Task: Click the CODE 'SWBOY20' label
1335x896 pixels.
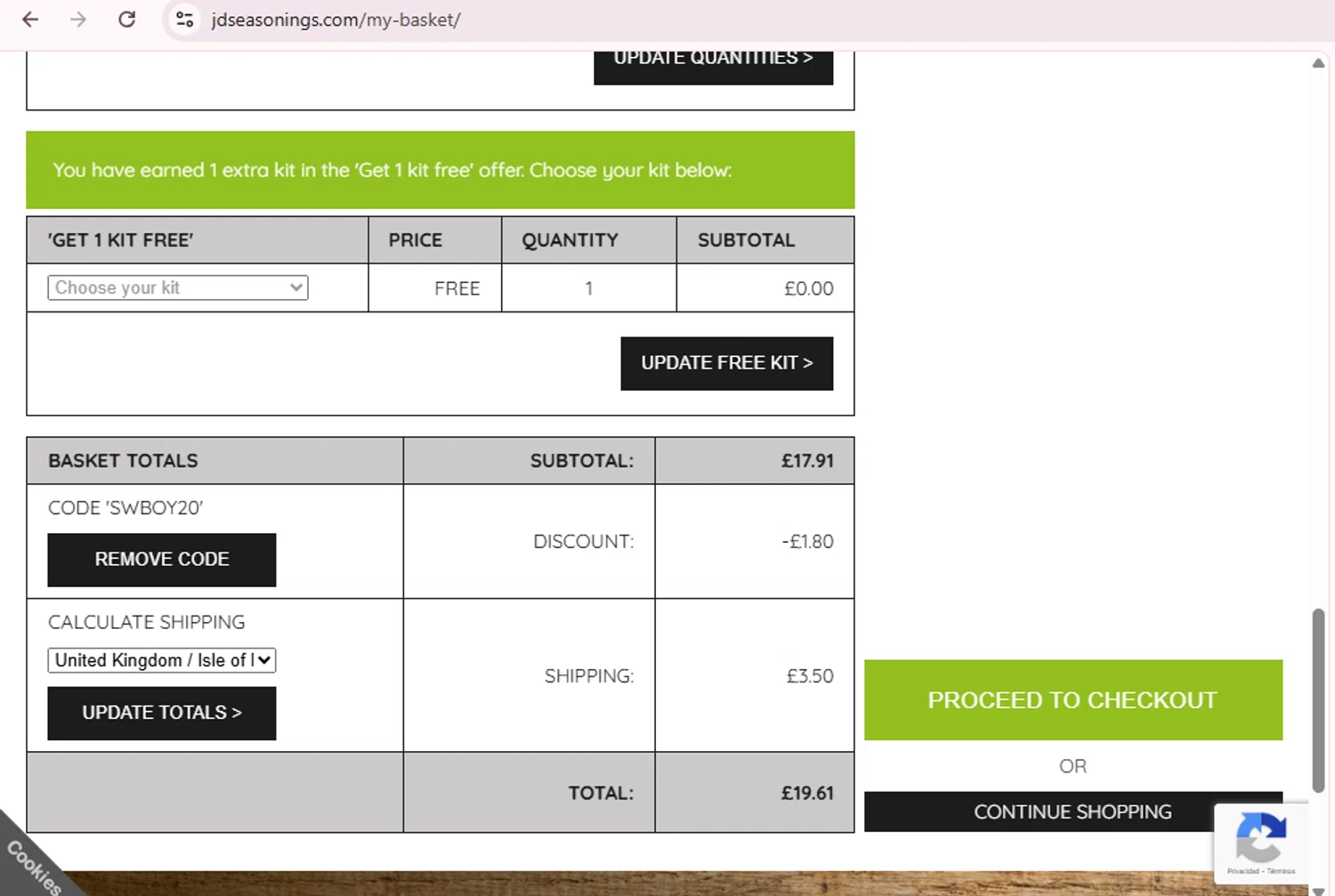Action: click(125, 508)
